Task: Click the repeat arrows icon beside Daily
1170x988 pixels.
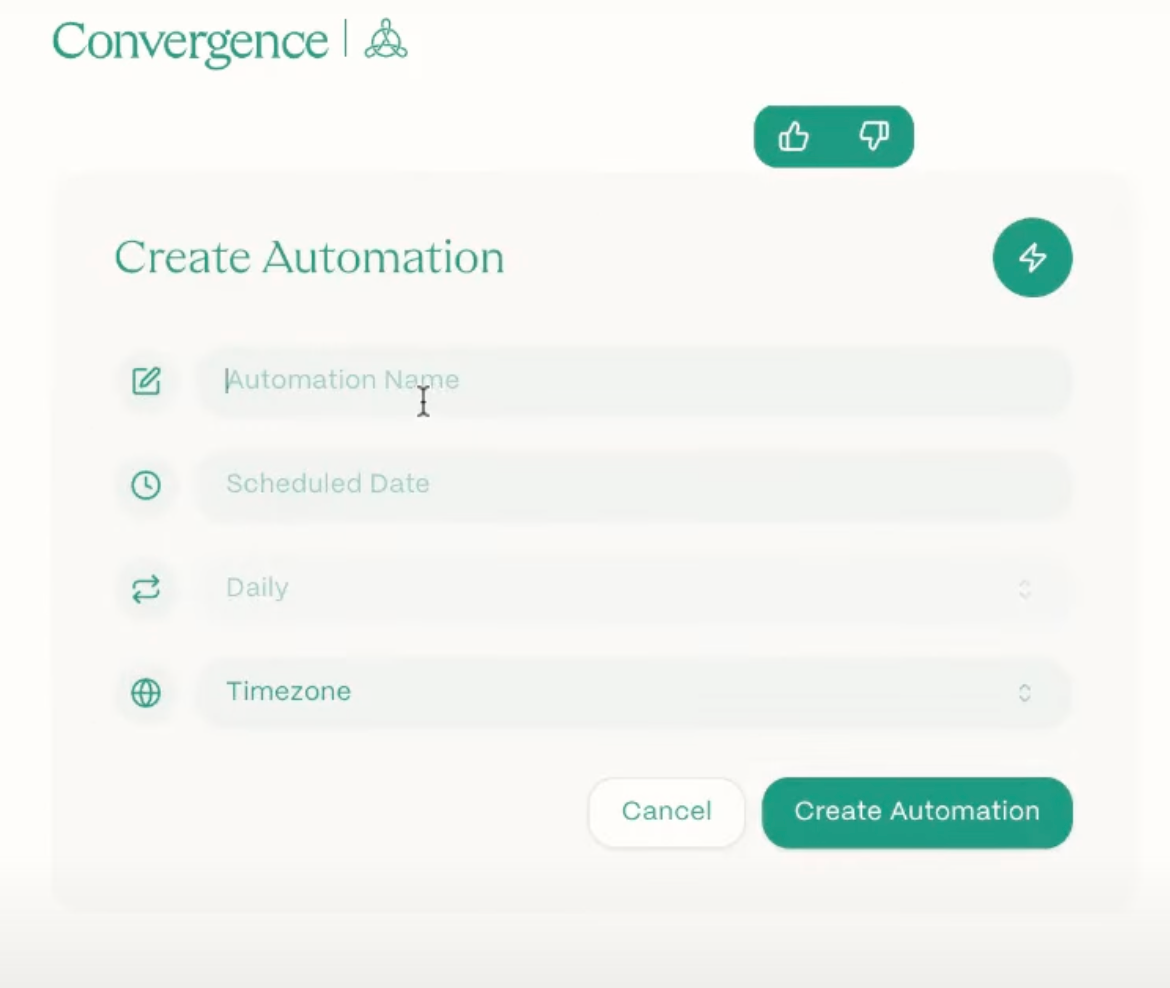Action: pos(146,589)
